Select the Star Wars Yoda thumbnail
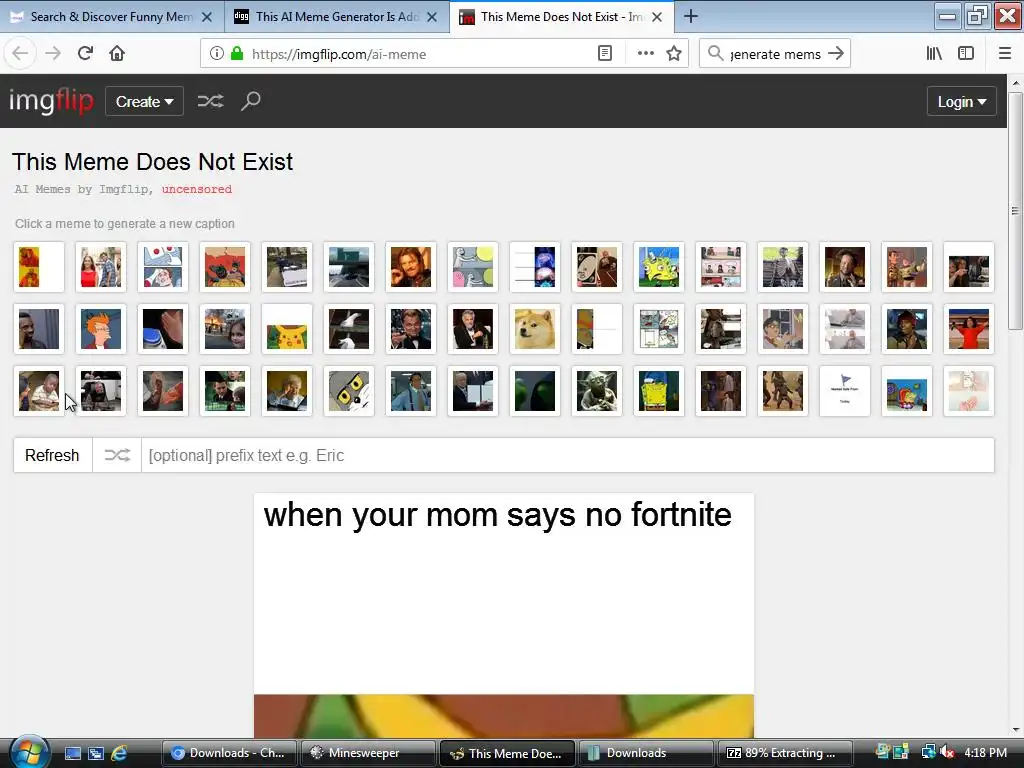The width and height of the screenshot is (1024, 768). coord(597,391)
